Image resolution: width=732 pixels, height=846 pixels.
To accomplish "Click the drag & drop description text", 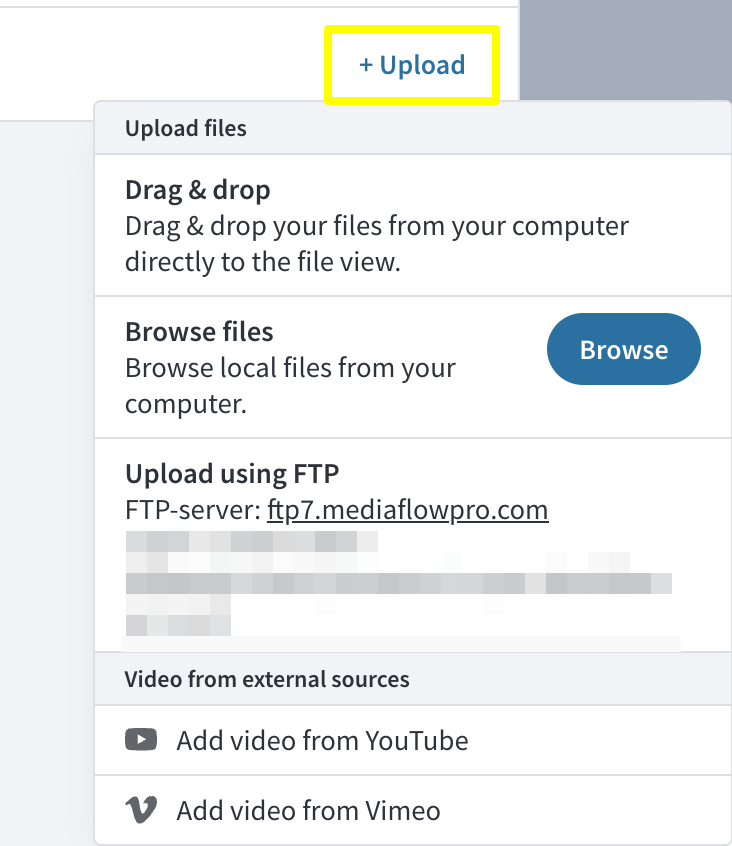I will click(377, 244).
